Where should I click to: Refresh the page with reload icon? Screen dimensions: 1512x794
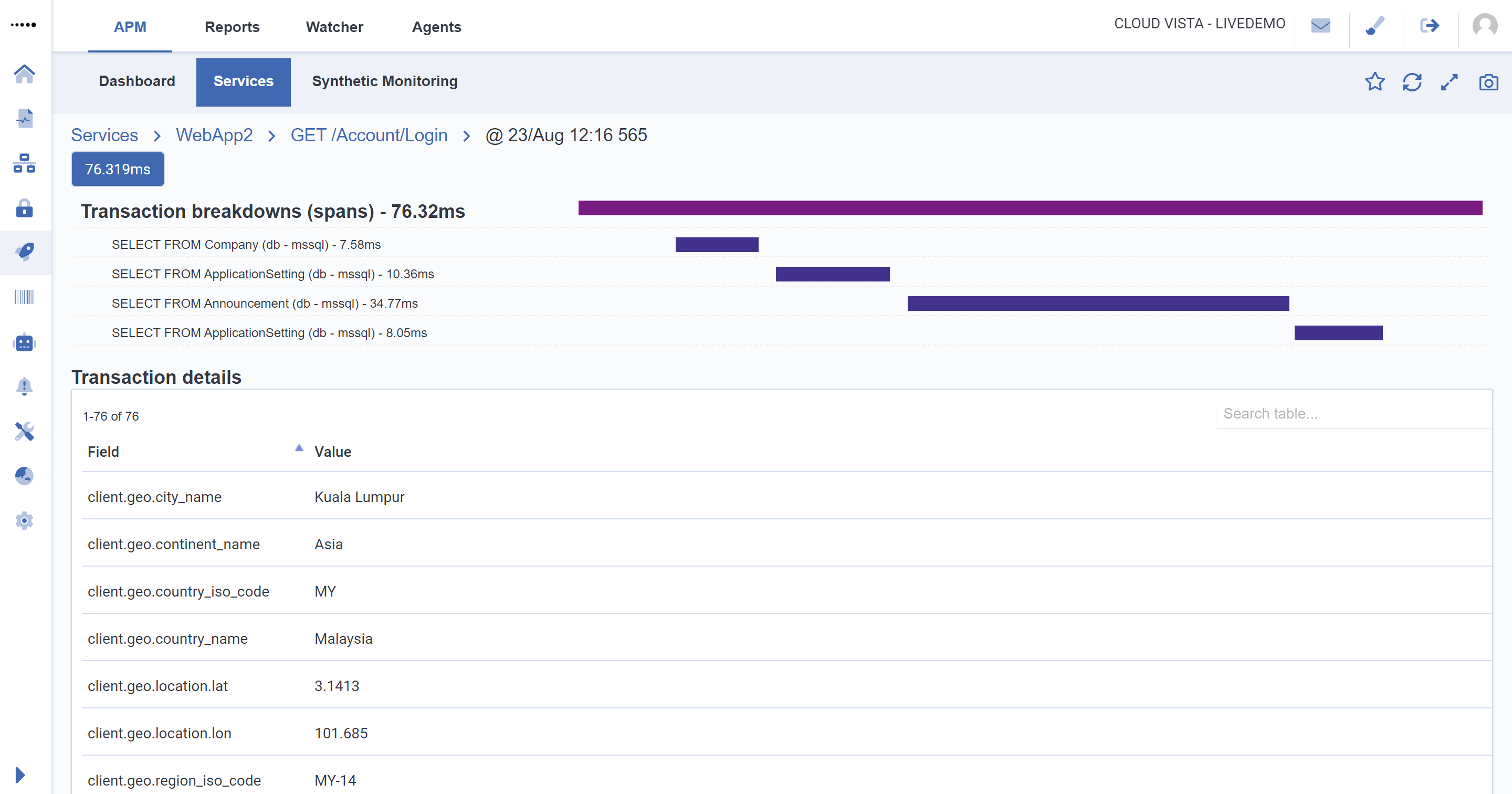point(1412,81)
